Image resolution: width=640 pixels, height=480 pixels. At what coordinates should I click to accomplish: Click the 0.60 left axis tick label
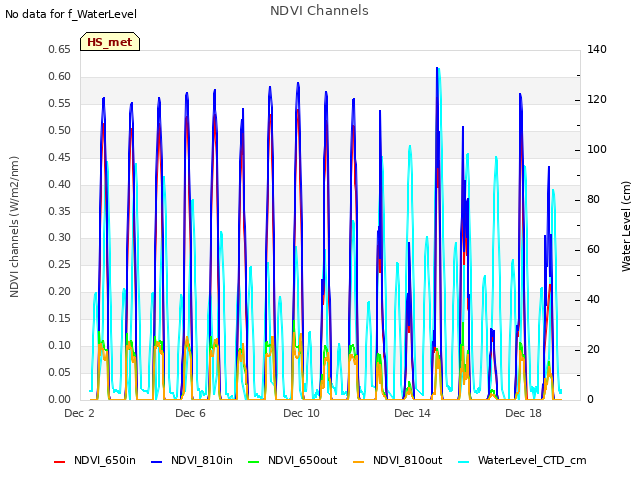(x=59, y=76)
